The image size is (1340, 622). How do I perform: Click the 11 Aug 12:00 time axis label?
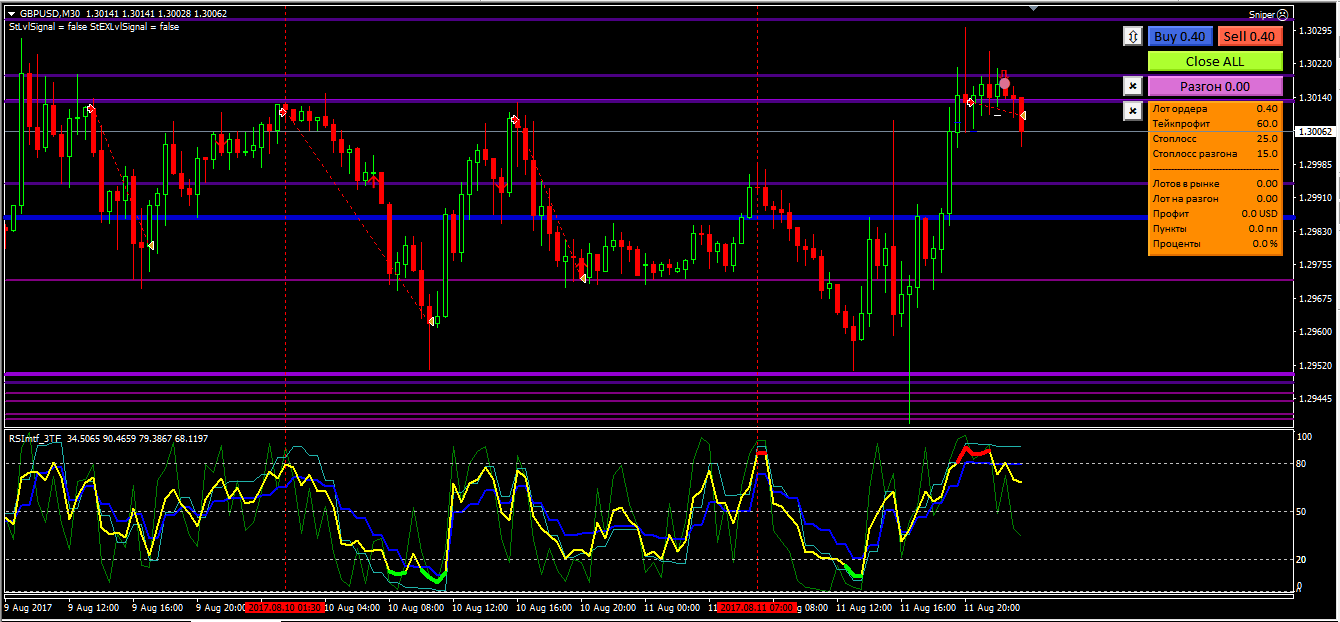(x=863, y=607)
